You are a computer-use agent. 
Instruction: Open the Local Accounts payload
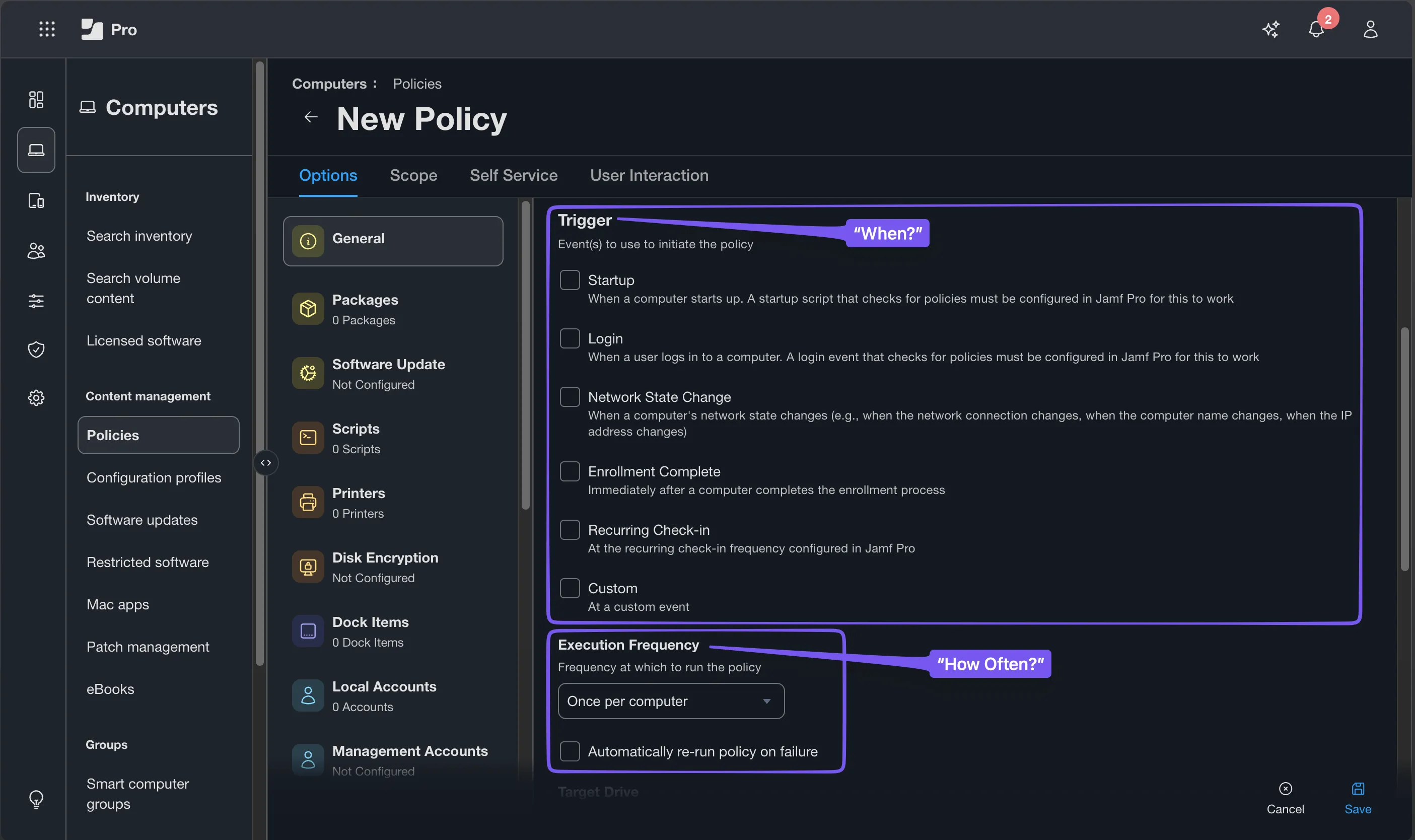393,696
